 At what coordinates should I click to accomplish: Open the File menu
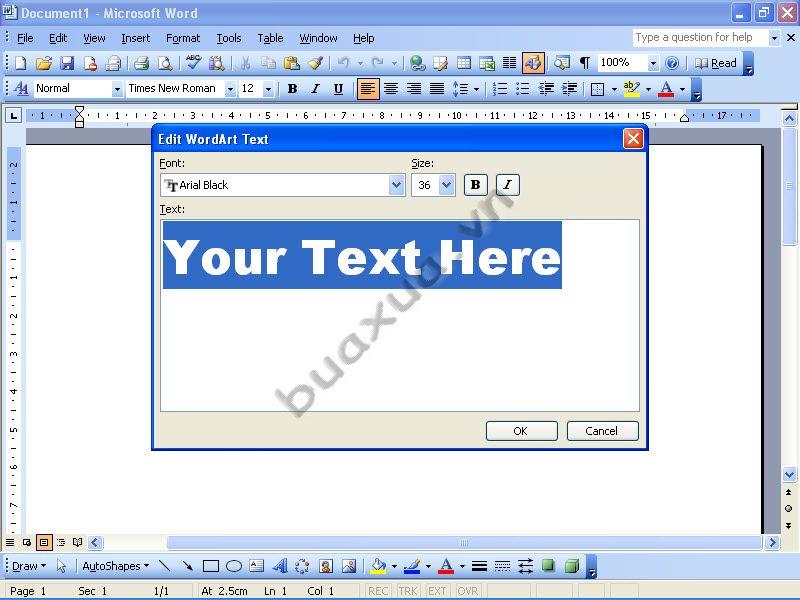25,38
